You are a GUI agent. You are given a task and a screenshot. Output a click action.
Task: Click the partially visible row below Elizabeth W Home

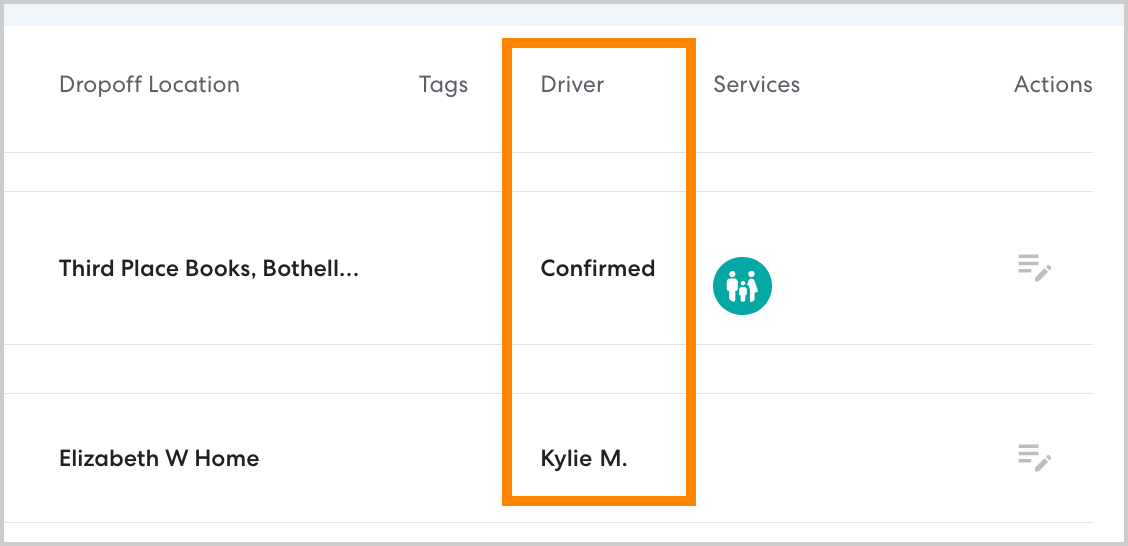[x=300, y=532]
